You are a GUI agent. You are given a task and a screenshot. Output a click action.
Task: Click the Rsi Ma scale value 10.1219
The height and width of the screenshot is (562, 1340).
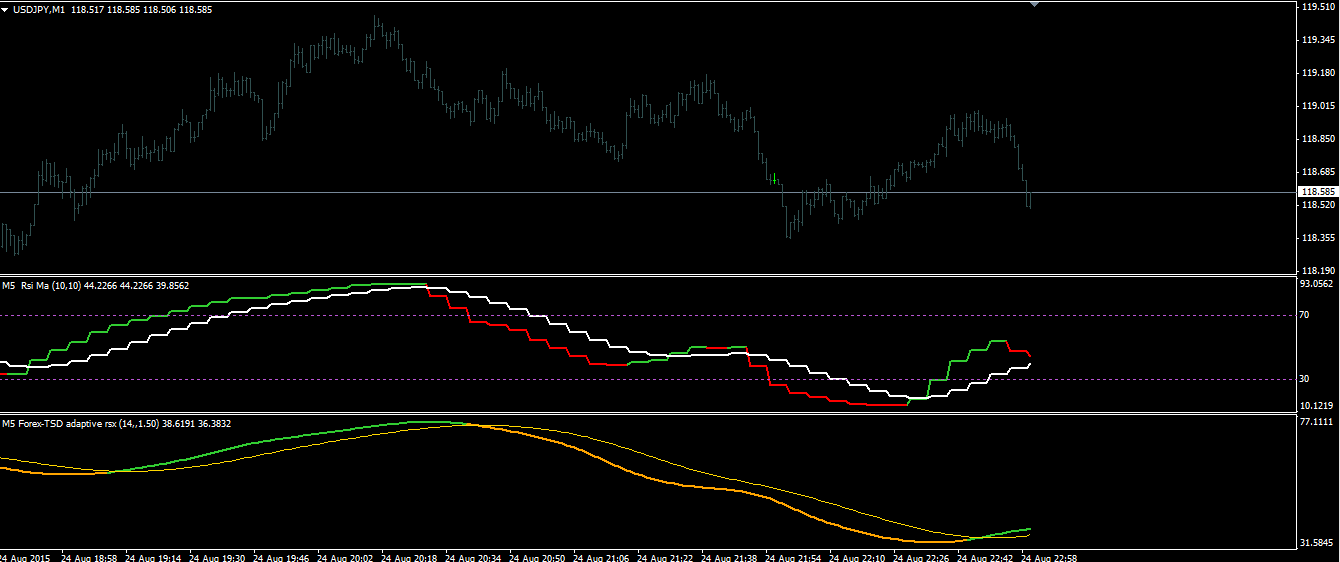1317,406
